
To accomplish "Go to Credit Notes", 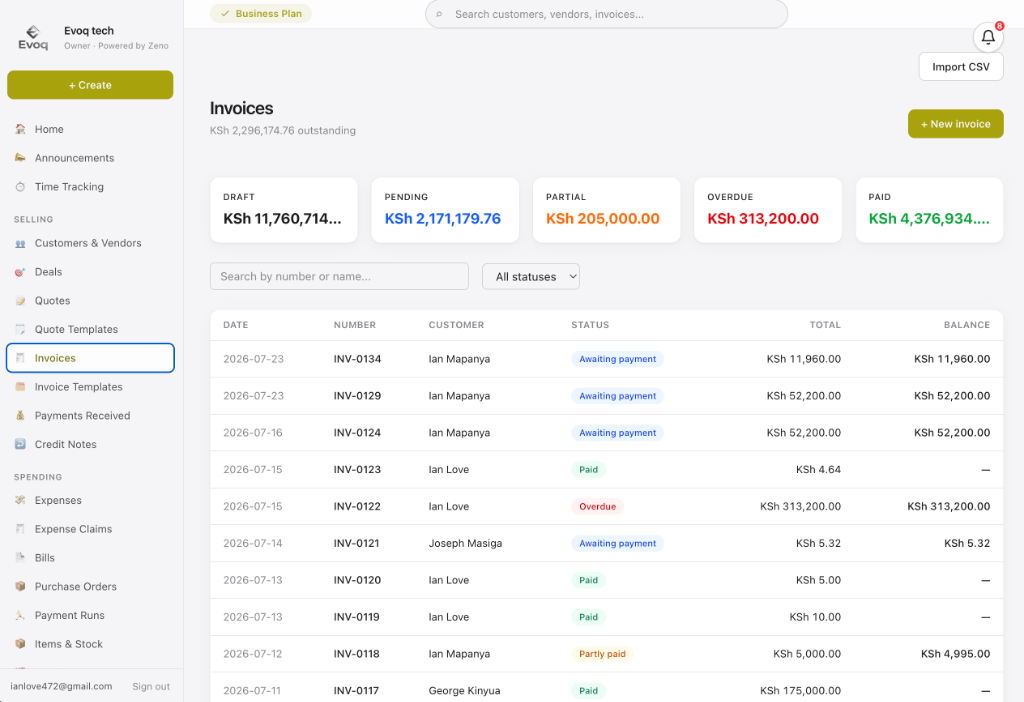I will tap(90, 444).
